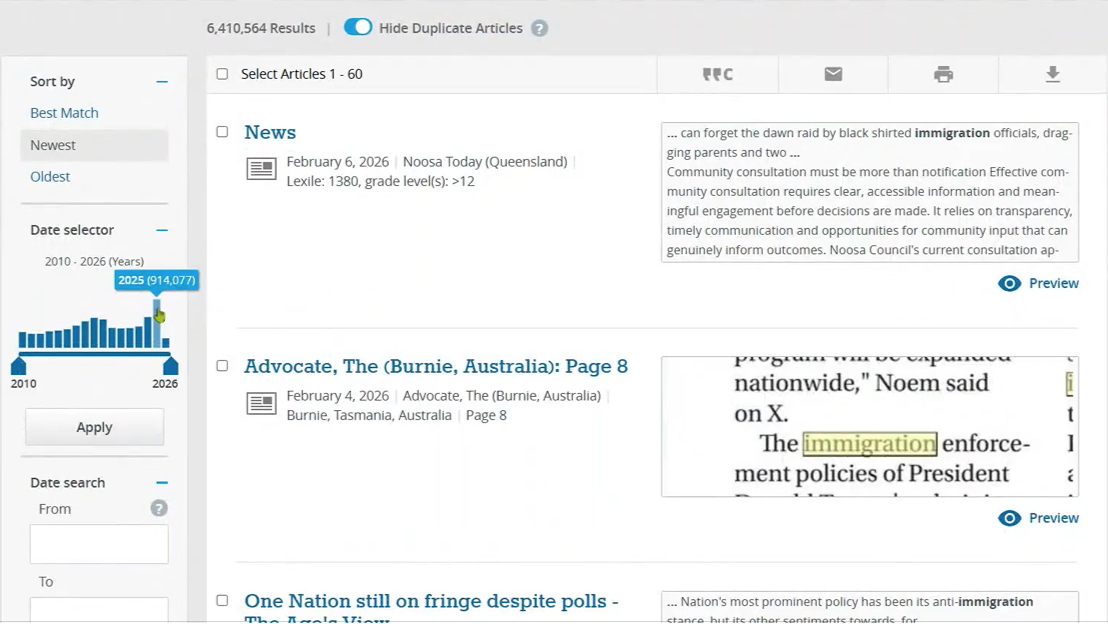The height and width of the screenshot is (624, 1108).
Task: Click the Advocate page image snippet thumbnail
Action: coord(870,427)
